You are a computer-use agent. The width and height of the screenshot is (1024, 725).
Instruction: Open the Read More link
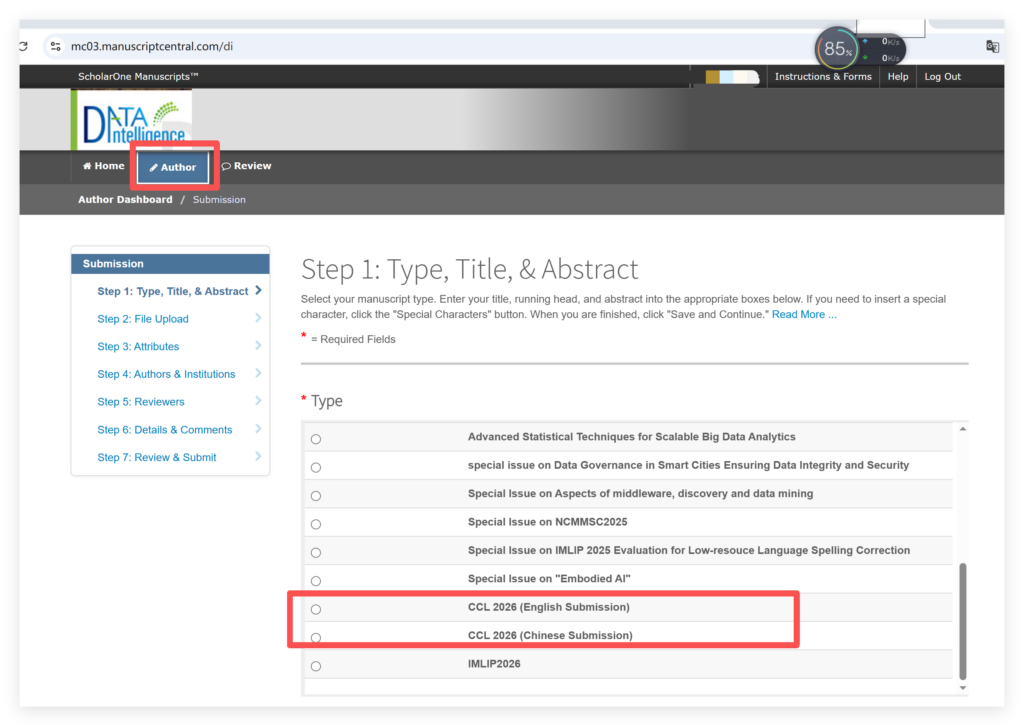coord(804,314)
